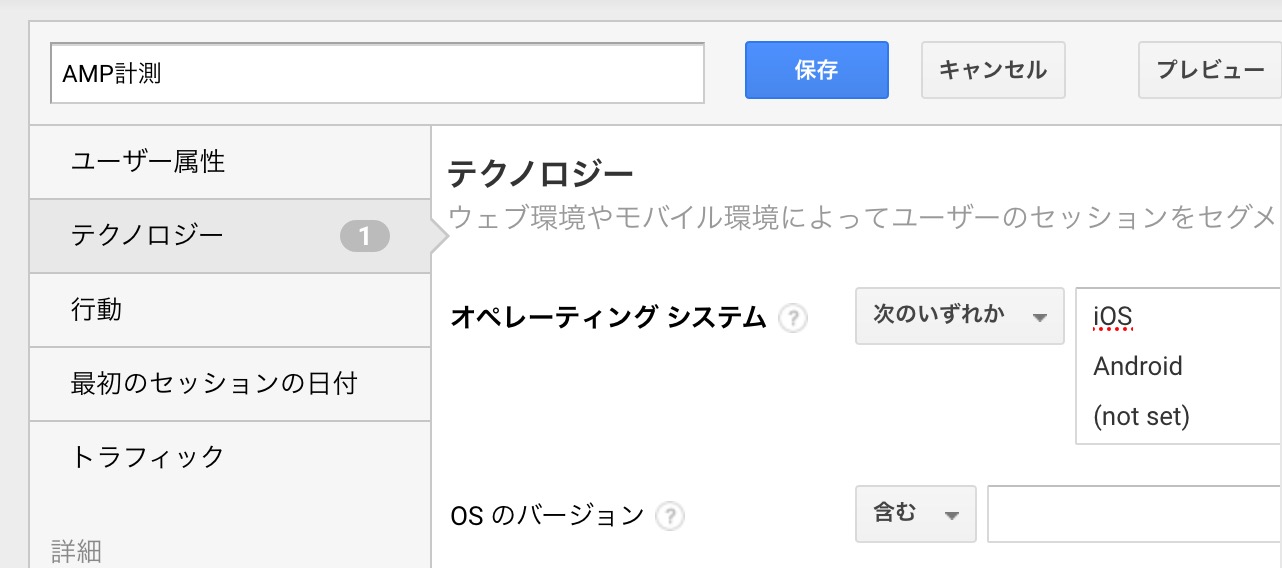This screenshot has width=1282, height=568.
Task: Click the OS version text input
Action: 1134,514
